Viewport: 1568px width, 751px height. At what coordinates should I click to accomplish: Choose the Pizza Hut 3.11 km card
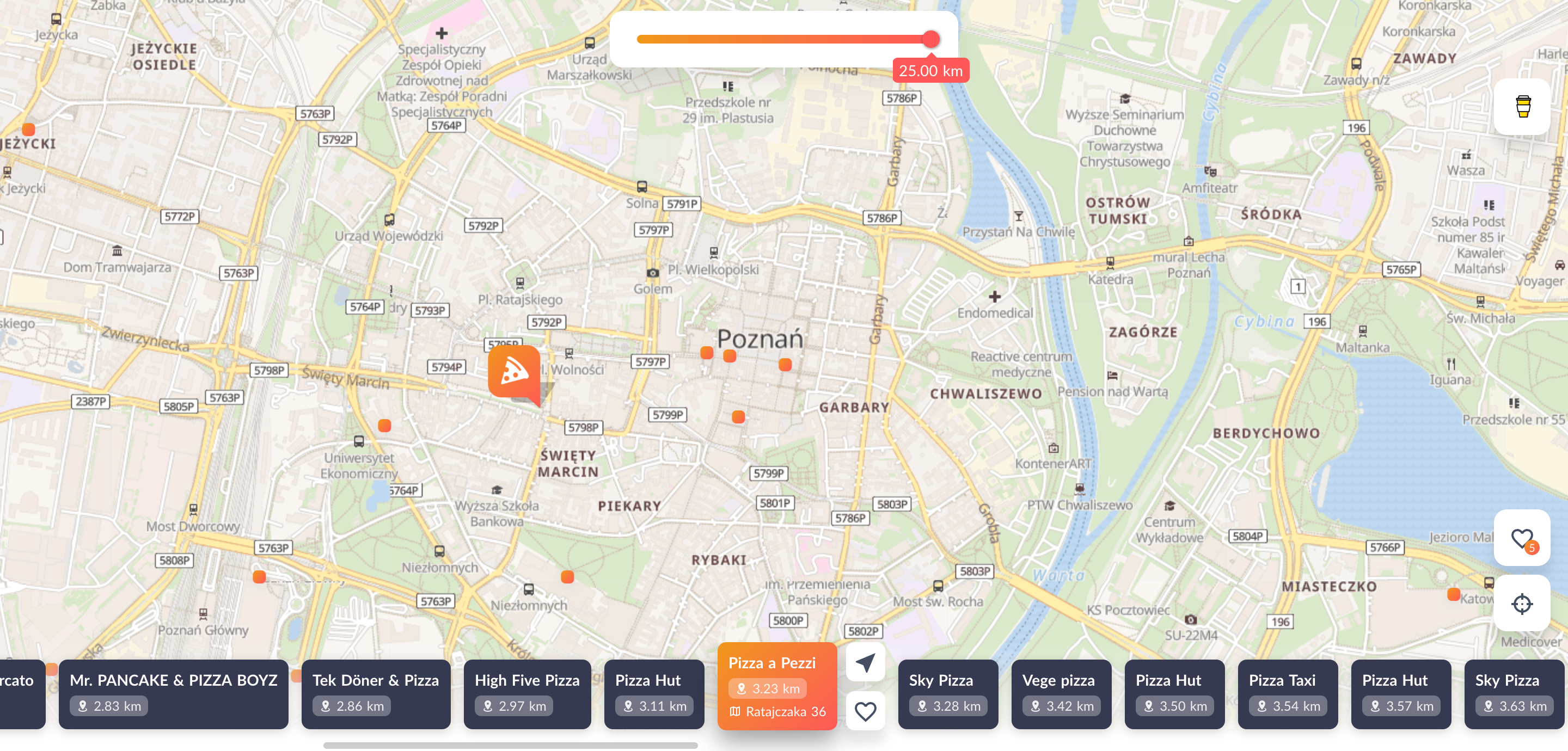pos(654,693)
